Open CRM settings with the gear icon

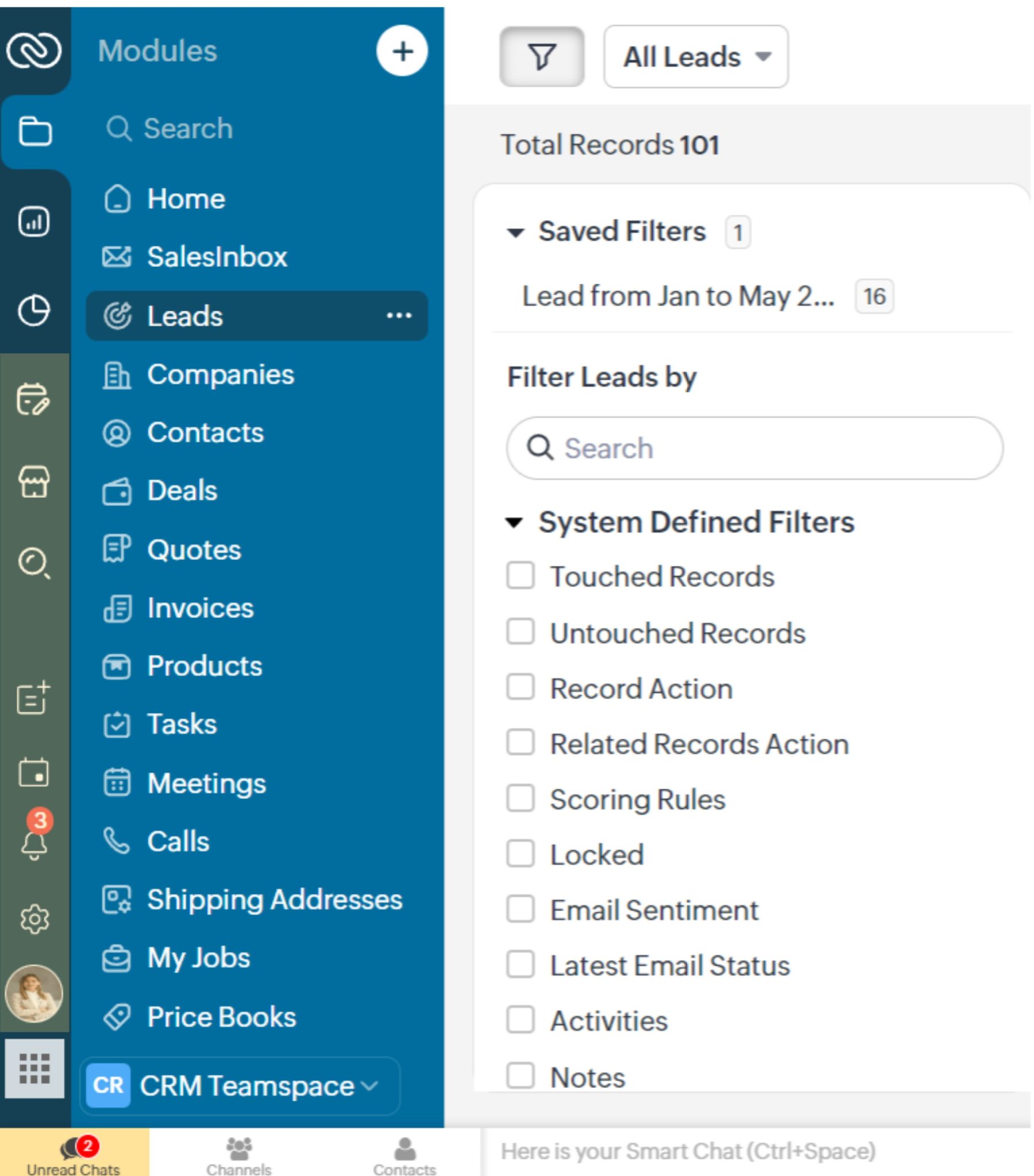point(33,919)
